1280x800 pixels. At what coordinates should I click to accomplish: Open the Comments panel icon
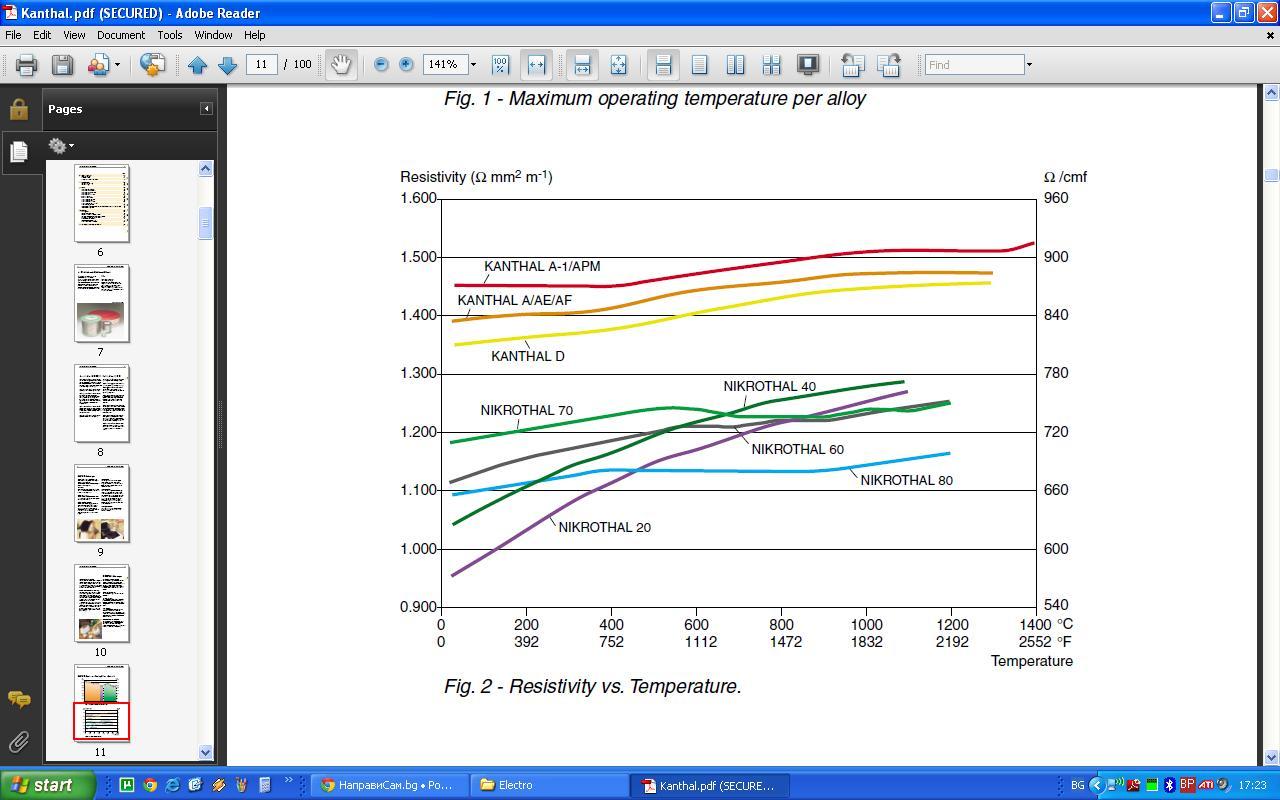(19, 699)
